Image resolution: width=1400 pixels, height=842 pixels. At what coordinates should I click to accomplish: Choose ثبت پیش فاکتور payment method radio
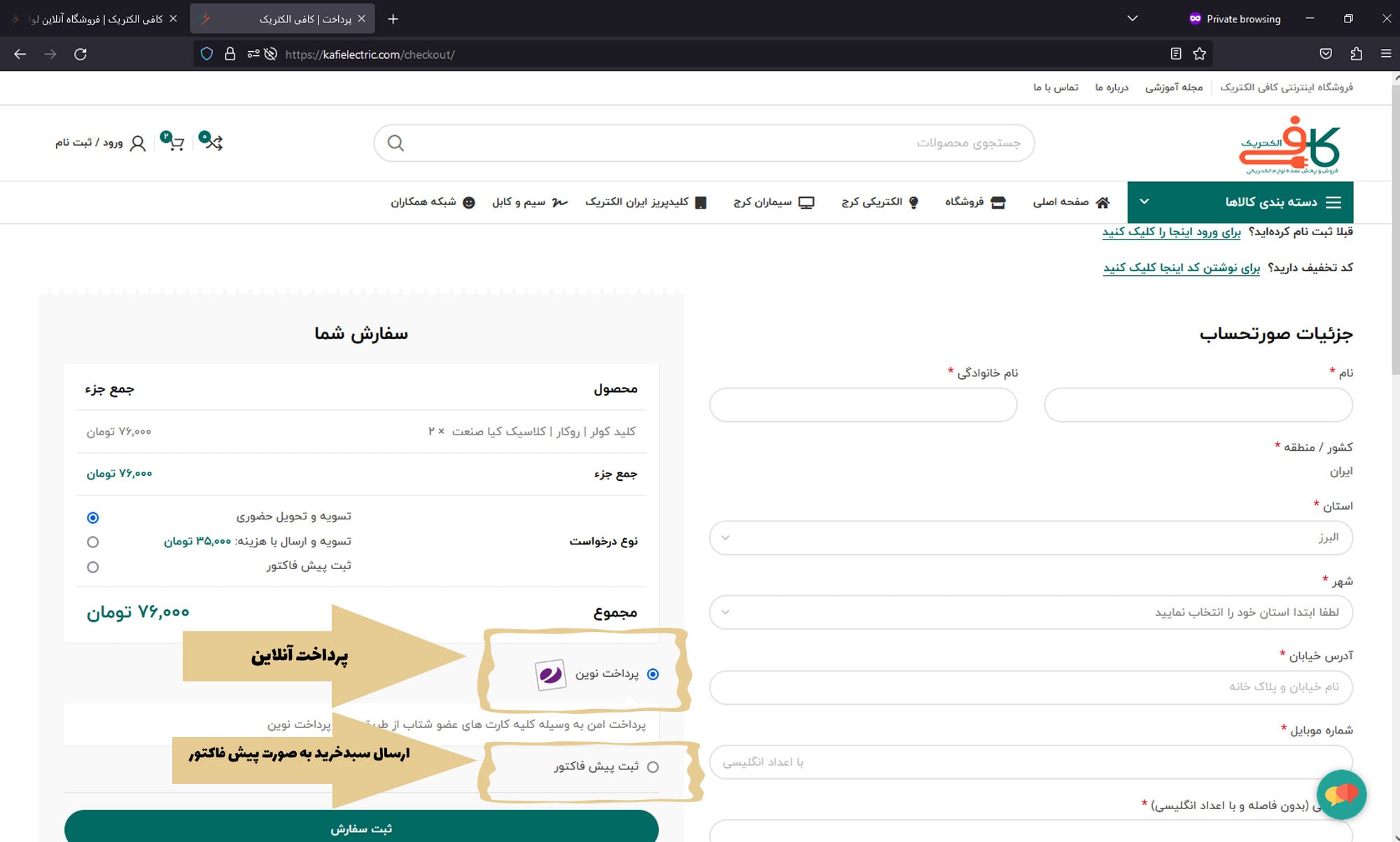pos(653,767)
